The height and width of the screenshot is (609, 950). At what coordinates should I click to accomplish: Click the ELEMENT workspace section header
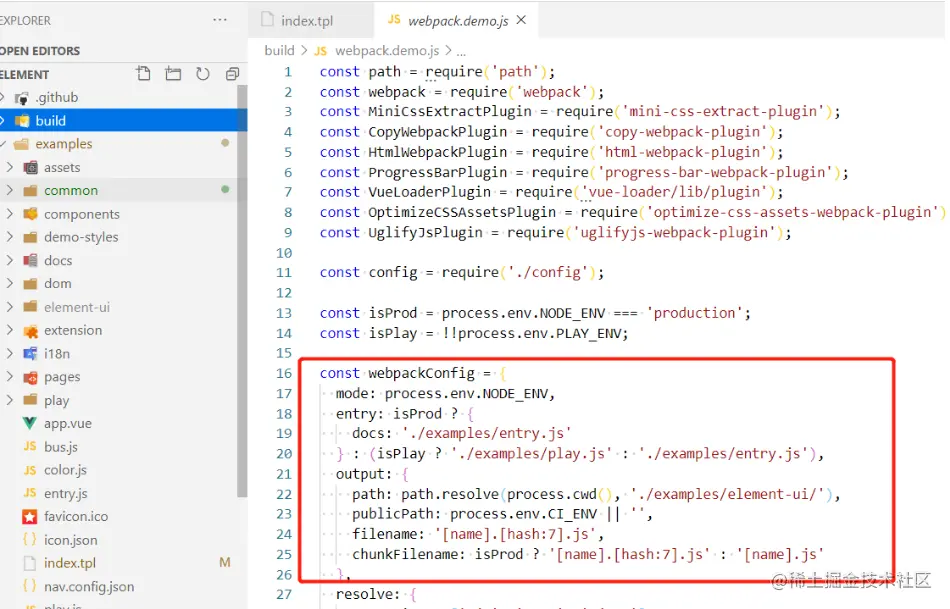tap(25, 75)
